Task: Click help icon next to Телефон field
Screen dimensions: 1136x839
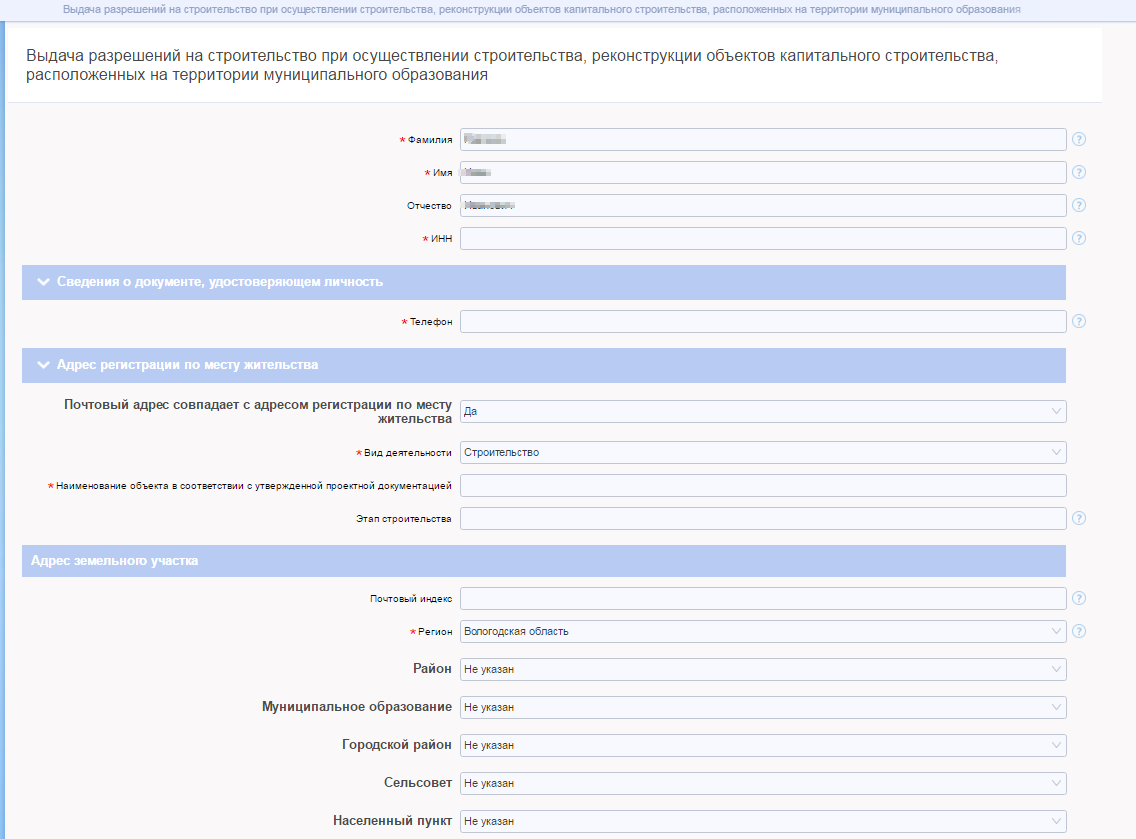Action: pyautogui.click(x=1079, y=321)
